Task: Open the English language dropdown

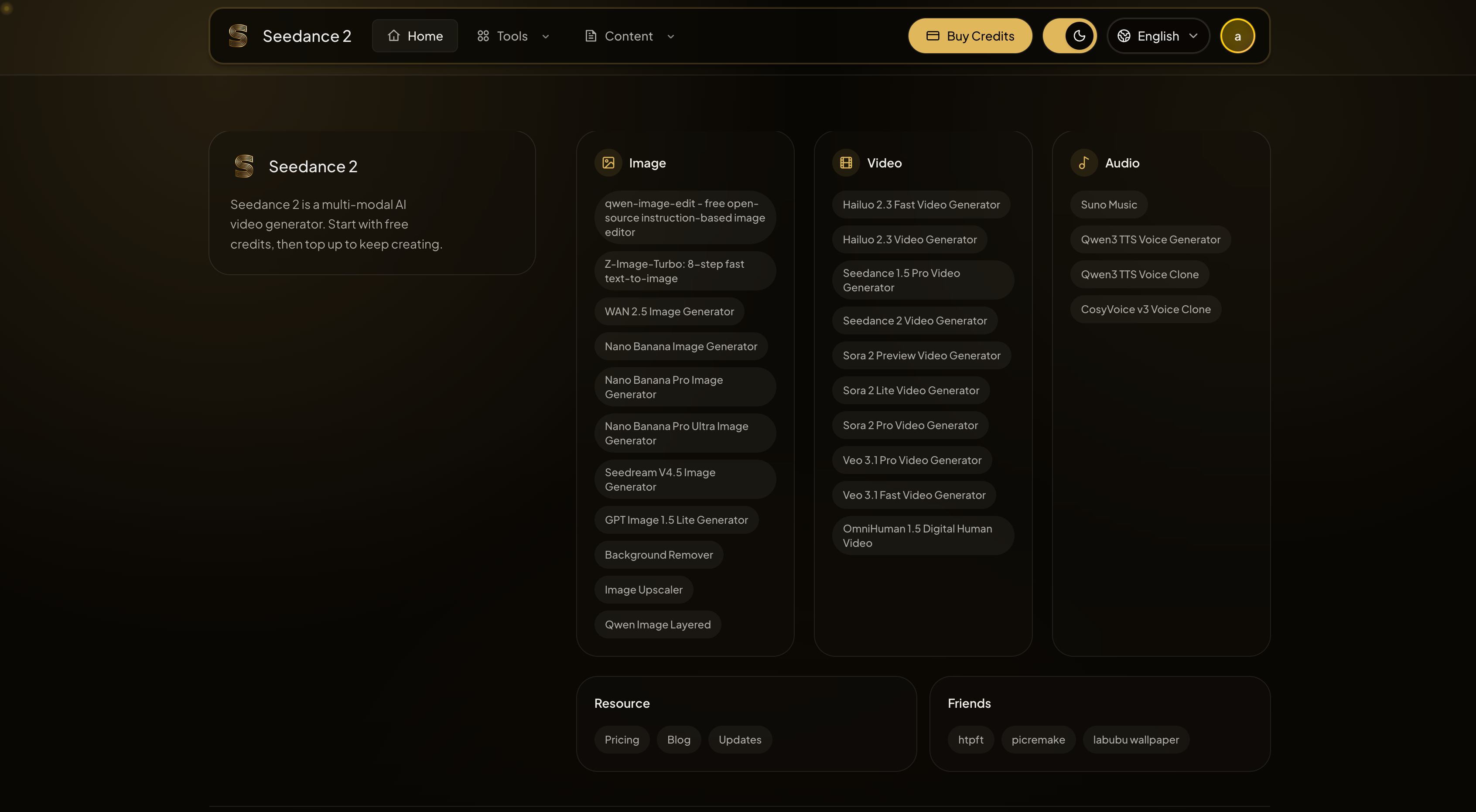Action: click(x=1158, y=35)
